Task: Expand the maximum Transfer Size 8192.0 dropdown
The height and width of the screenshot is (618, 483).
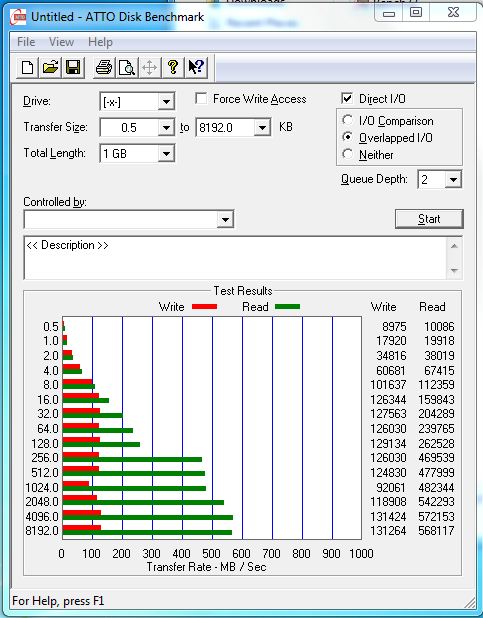Action: [262, 127]
